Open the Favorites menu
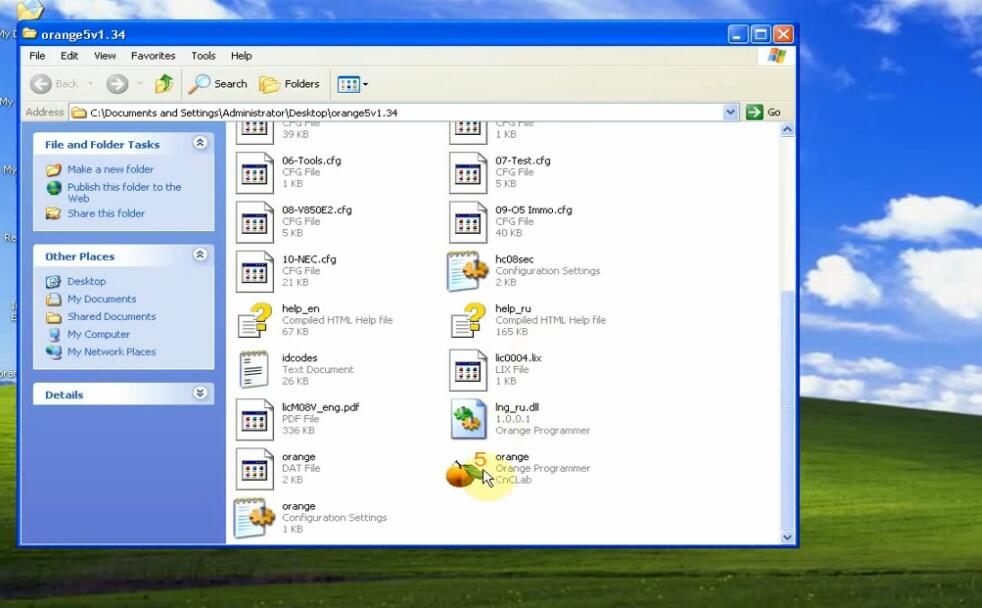Image resolution: width=982 pixels, height=608 pixels. click(153, 56)
